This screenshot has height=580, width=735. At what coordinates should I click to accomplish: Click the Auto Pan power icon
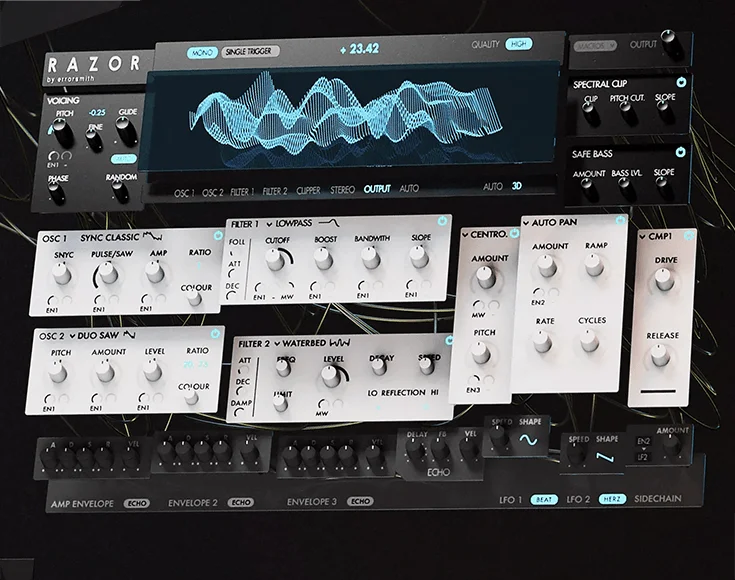coord(620,220)
